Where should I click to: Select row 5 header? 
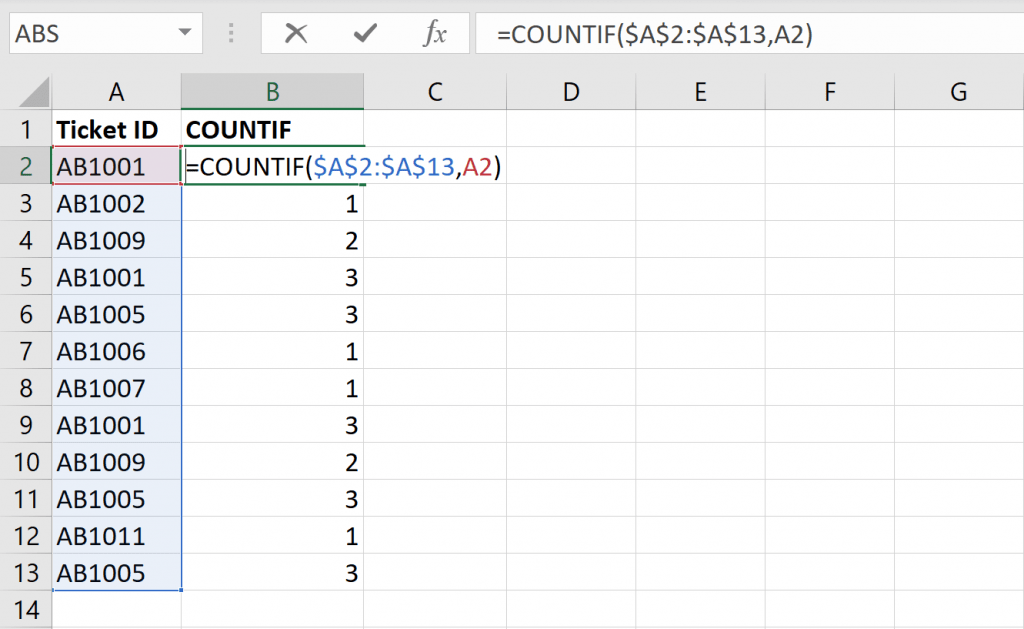tap(26, 277)
